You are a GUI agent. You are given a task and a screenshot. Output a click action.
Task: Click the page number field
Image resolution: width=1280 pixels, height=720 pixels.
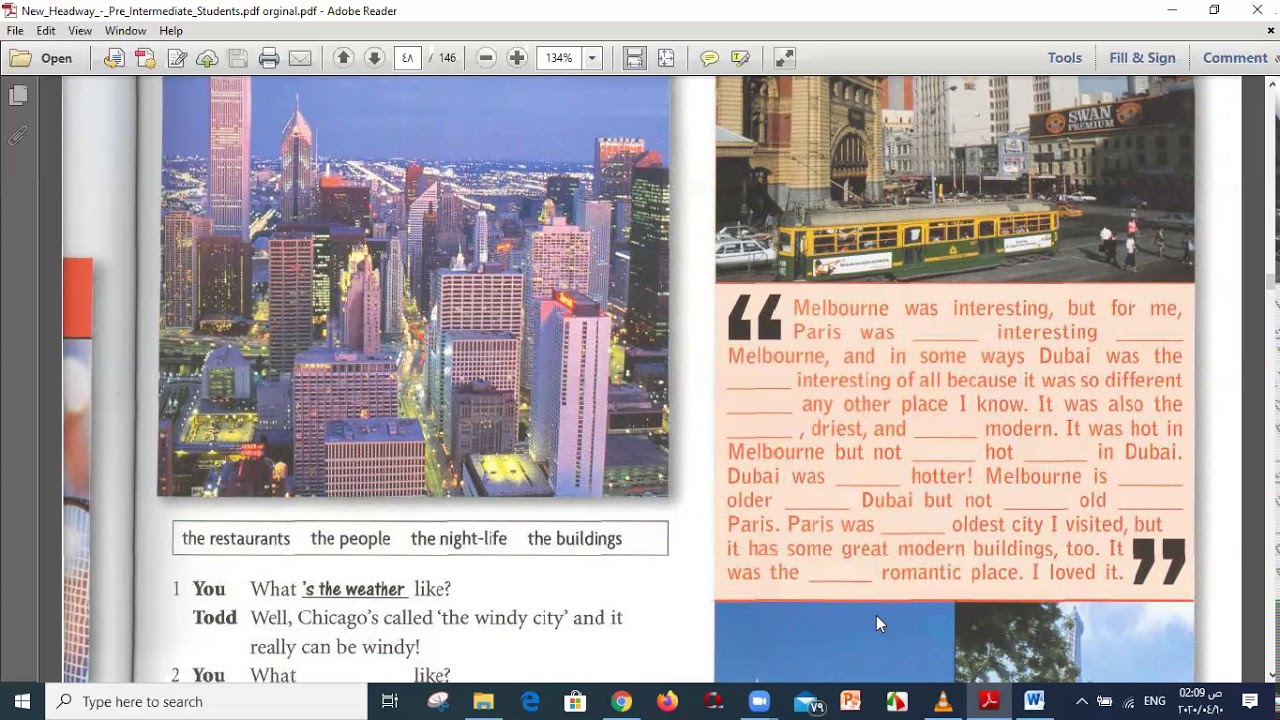point(408,58)
